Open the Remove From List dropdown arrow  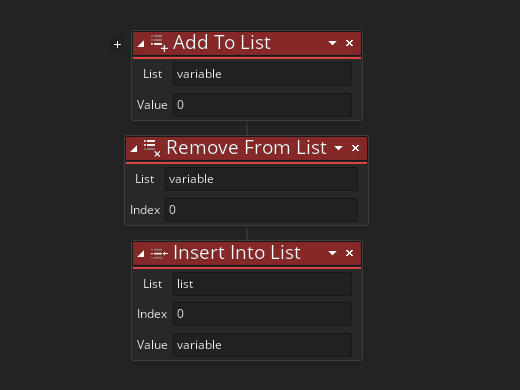point(338,148)
